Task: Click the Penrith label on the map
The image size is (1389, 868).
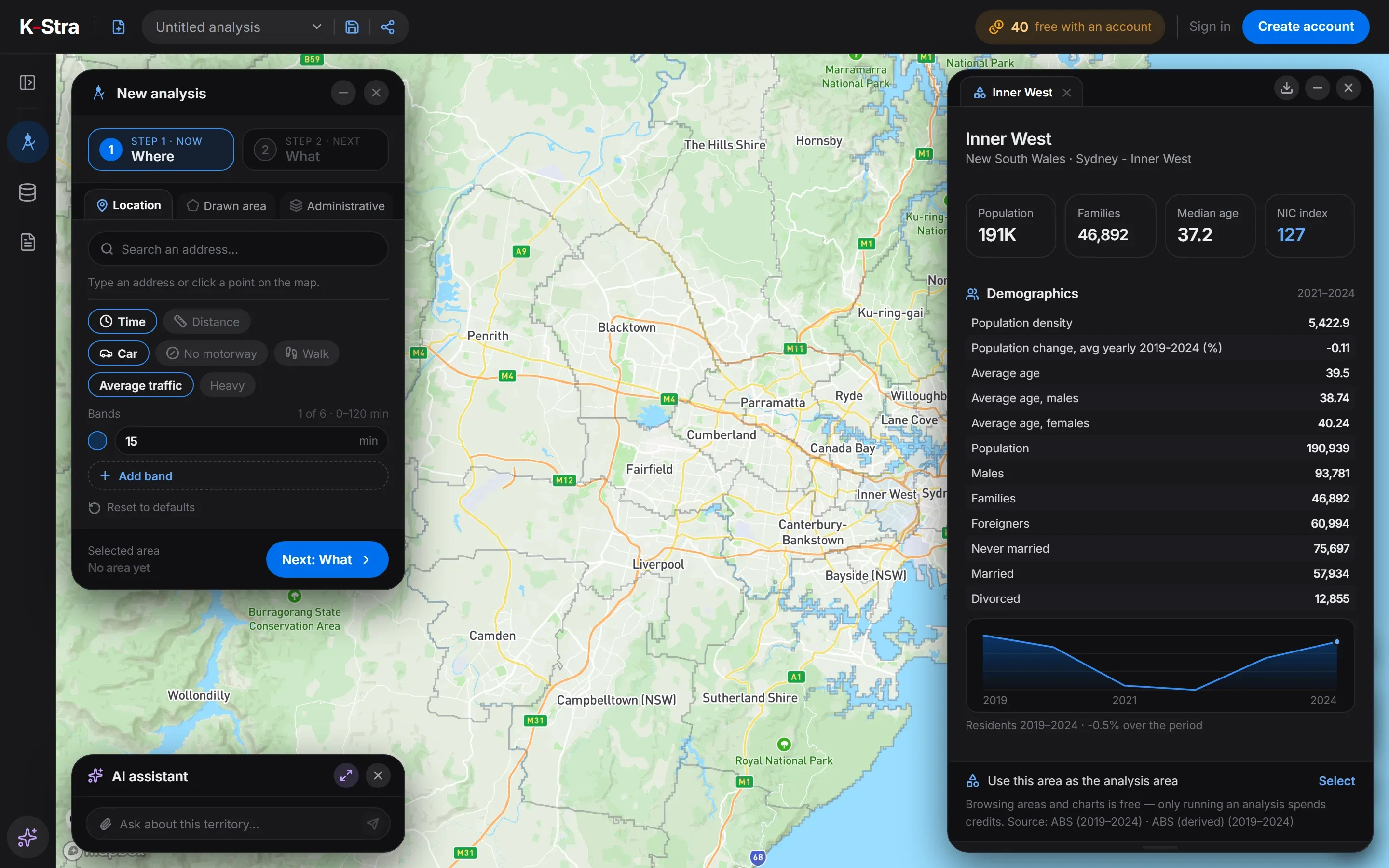Action: point(488,336)
